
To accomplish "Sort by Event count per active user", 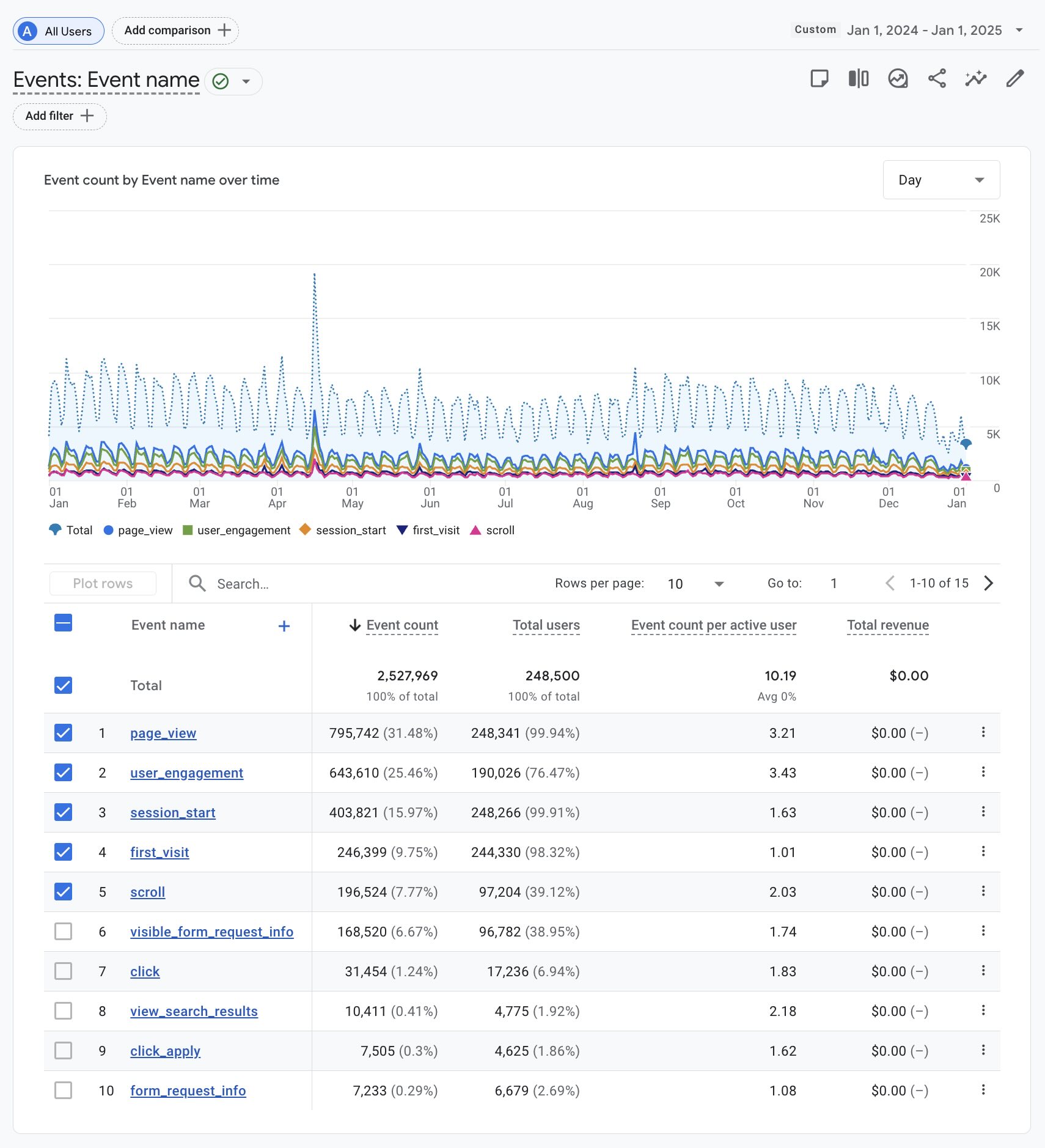I will coord(714,625).
